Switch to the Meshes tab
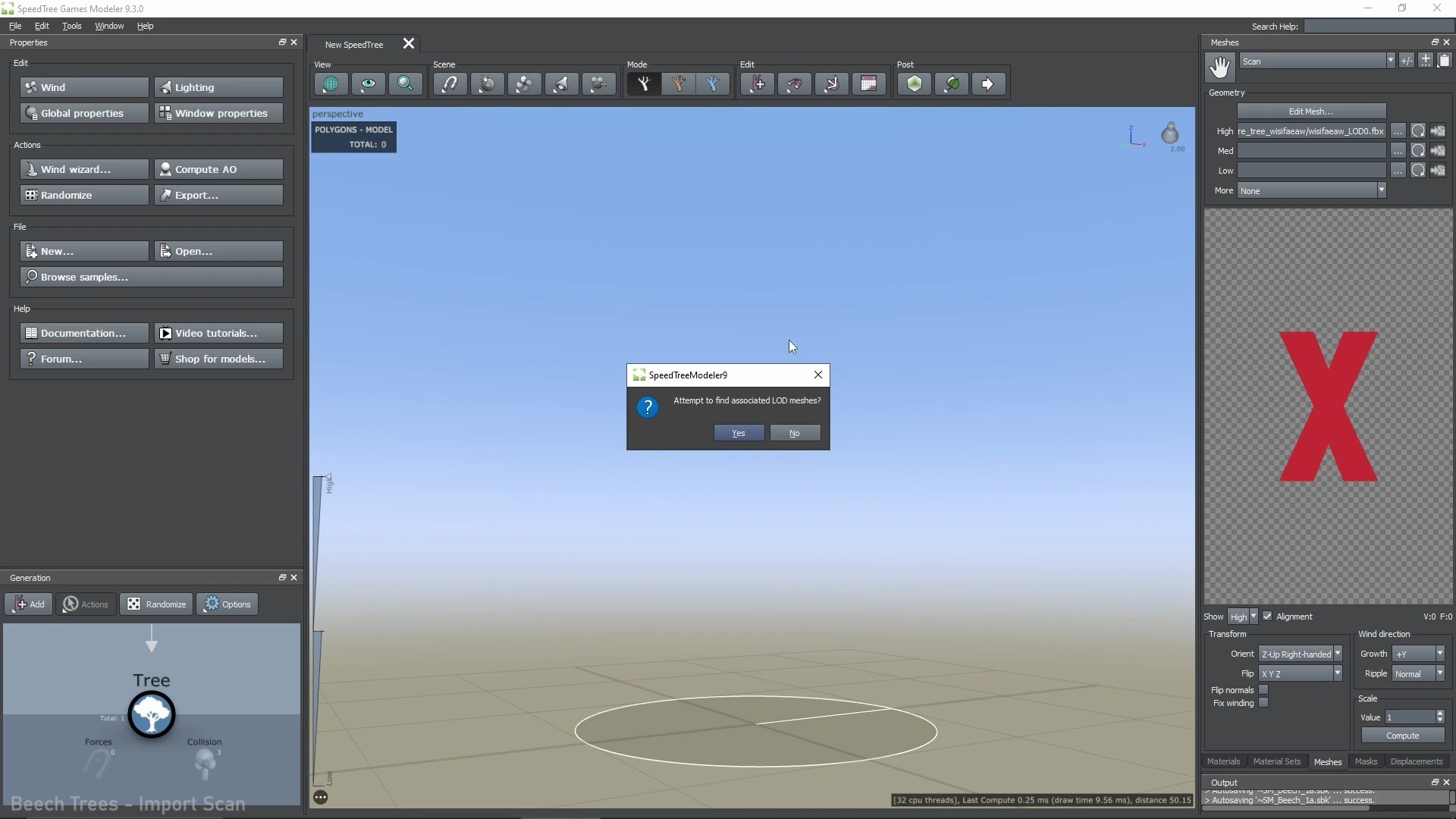 (x=1327, y=761)
